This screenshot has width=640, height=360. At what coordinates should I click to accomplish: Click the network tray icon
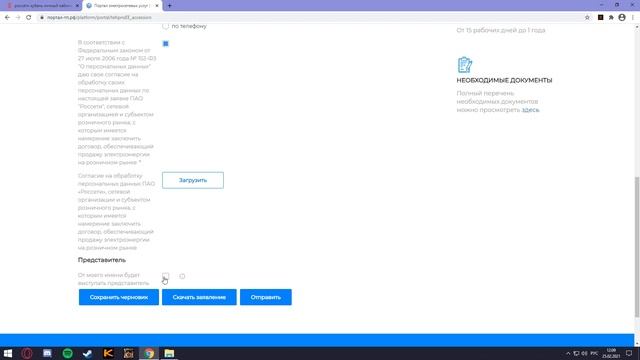click(x=576, y=353)
